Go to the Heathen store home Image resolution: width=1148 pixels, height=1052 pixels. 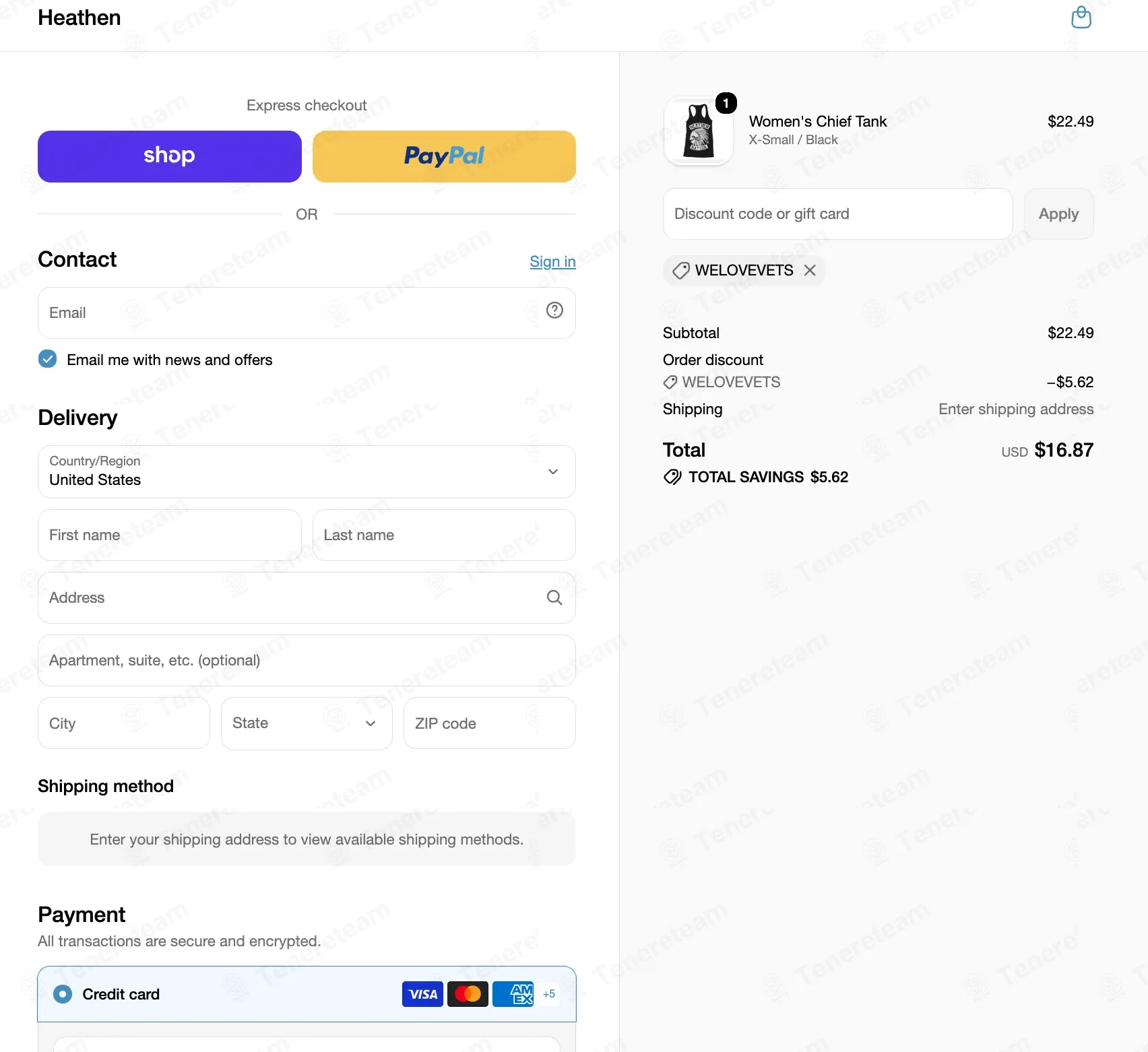[79, 18]
